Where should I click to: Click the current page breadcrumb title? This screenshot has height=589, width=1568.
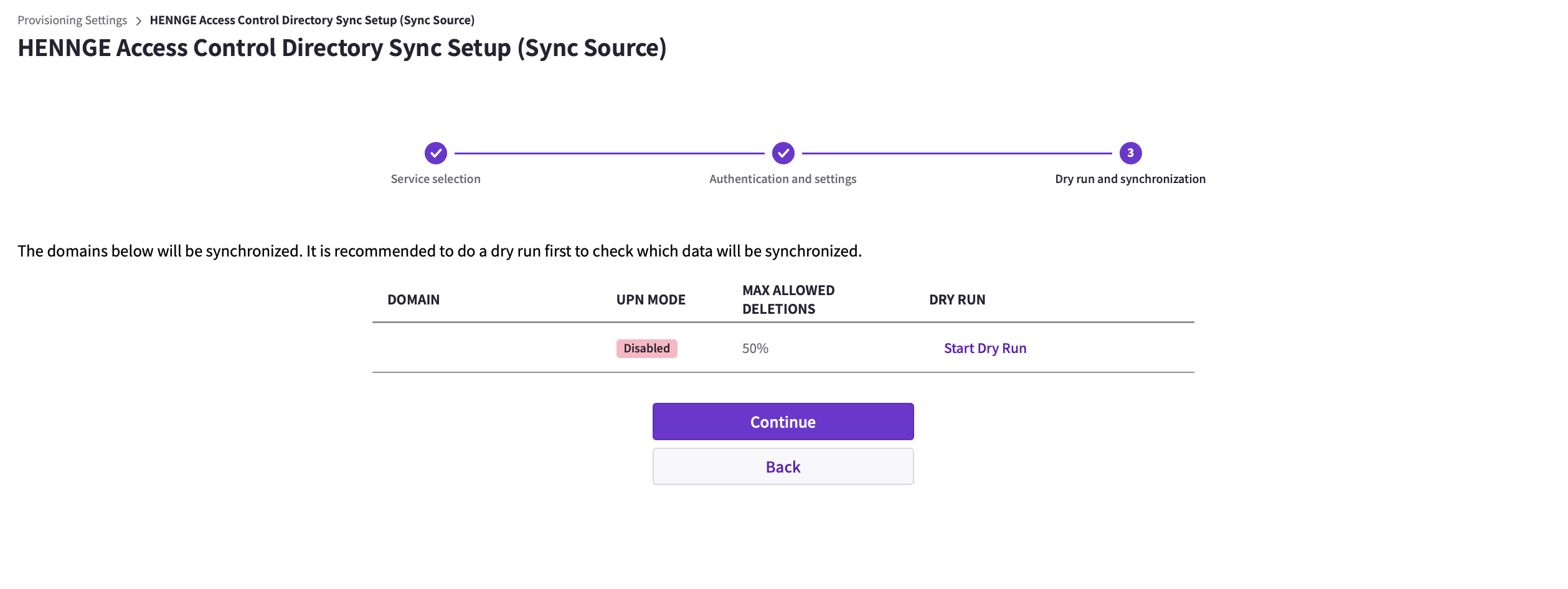pyautogui.click(x=312, y=21)
